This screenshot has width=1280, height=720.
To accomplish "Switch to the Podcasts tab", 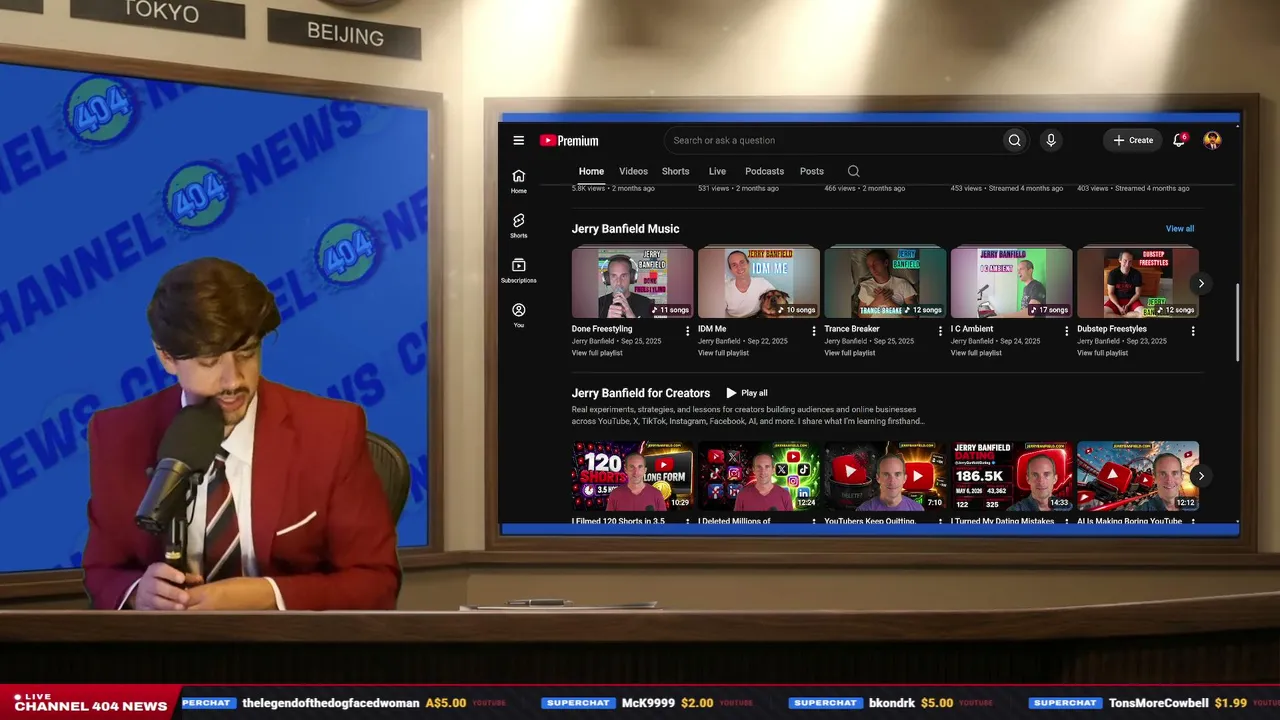I will [x=764, y=171].
